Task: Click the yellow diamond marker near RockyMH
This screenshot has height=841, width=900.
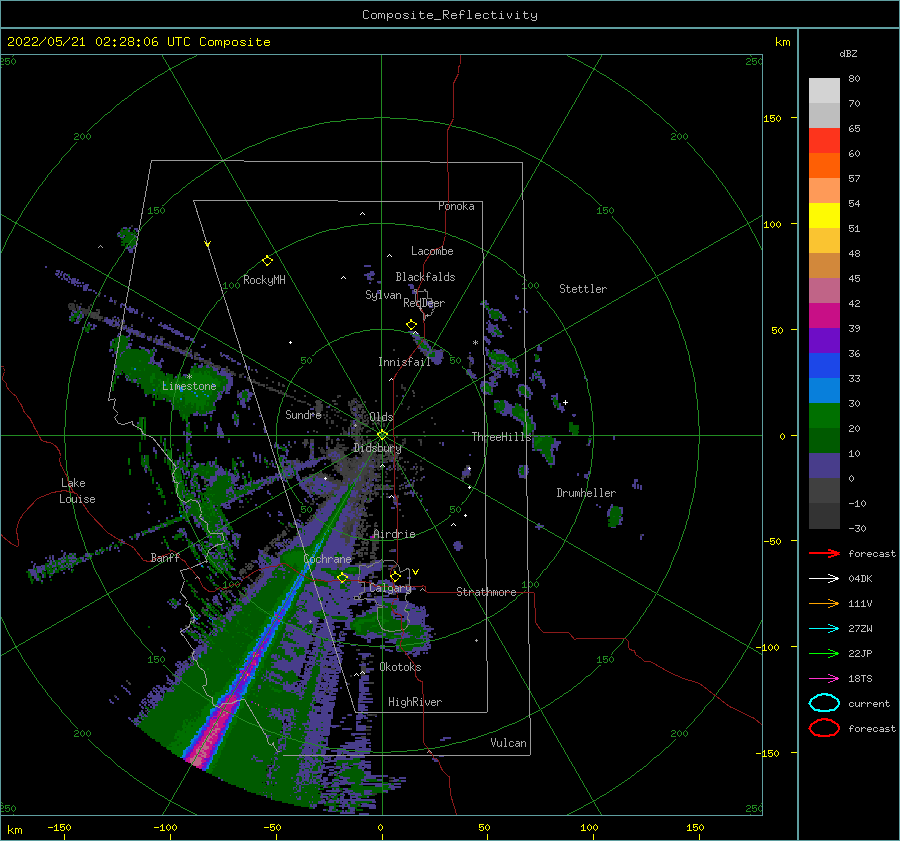Action: point(267,261)
